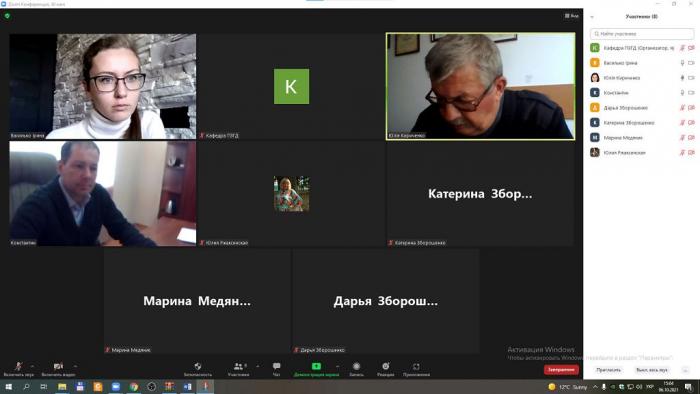Select the woman with glasses video tile
This screenshot has height=394, width=700.
tap(103, 87)
